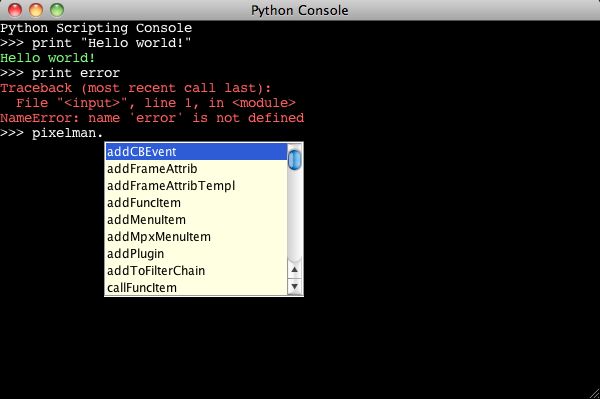Click the scrollbar up arrow
This screenshot has height=399, width=600.
pos(294,270)
